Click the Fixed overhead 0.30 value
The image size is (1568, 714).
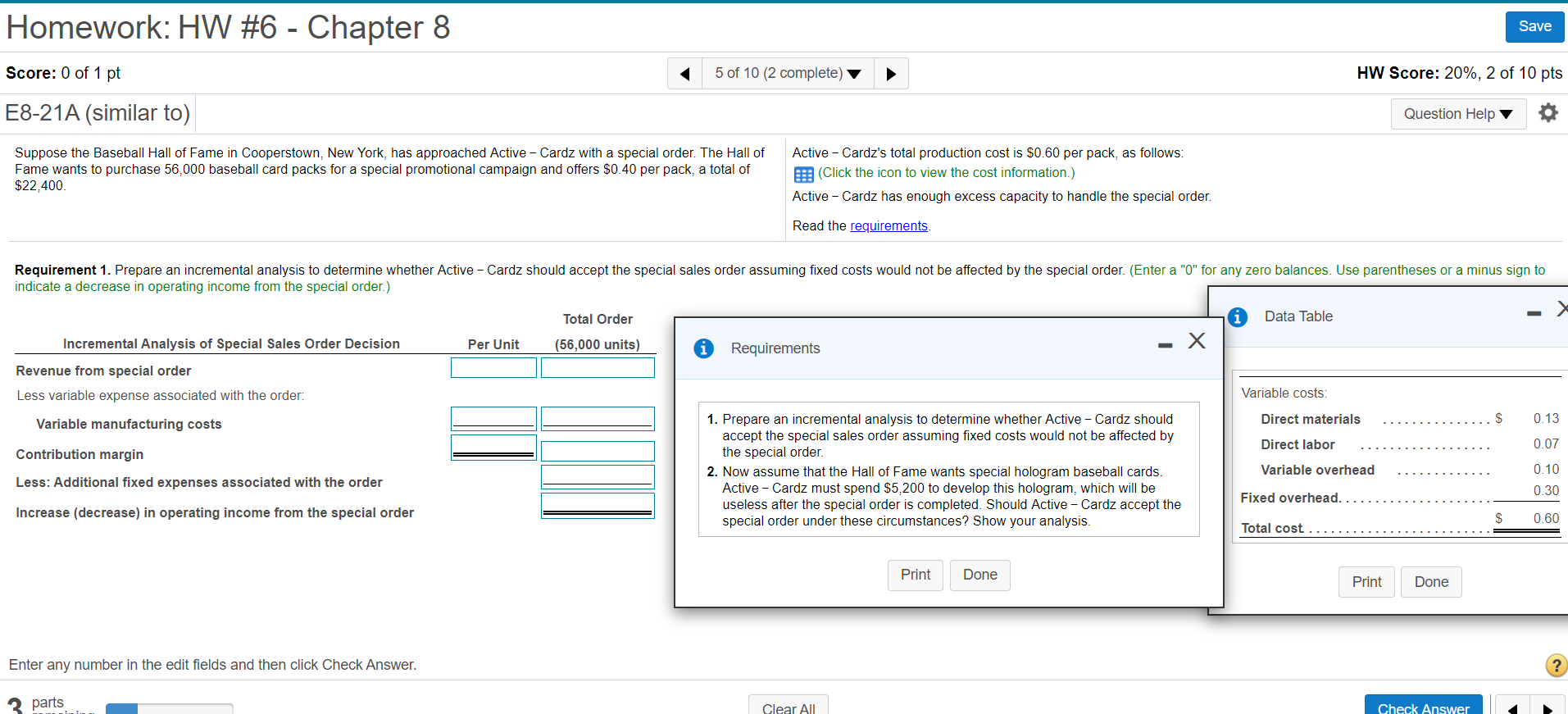[1546, 491]
